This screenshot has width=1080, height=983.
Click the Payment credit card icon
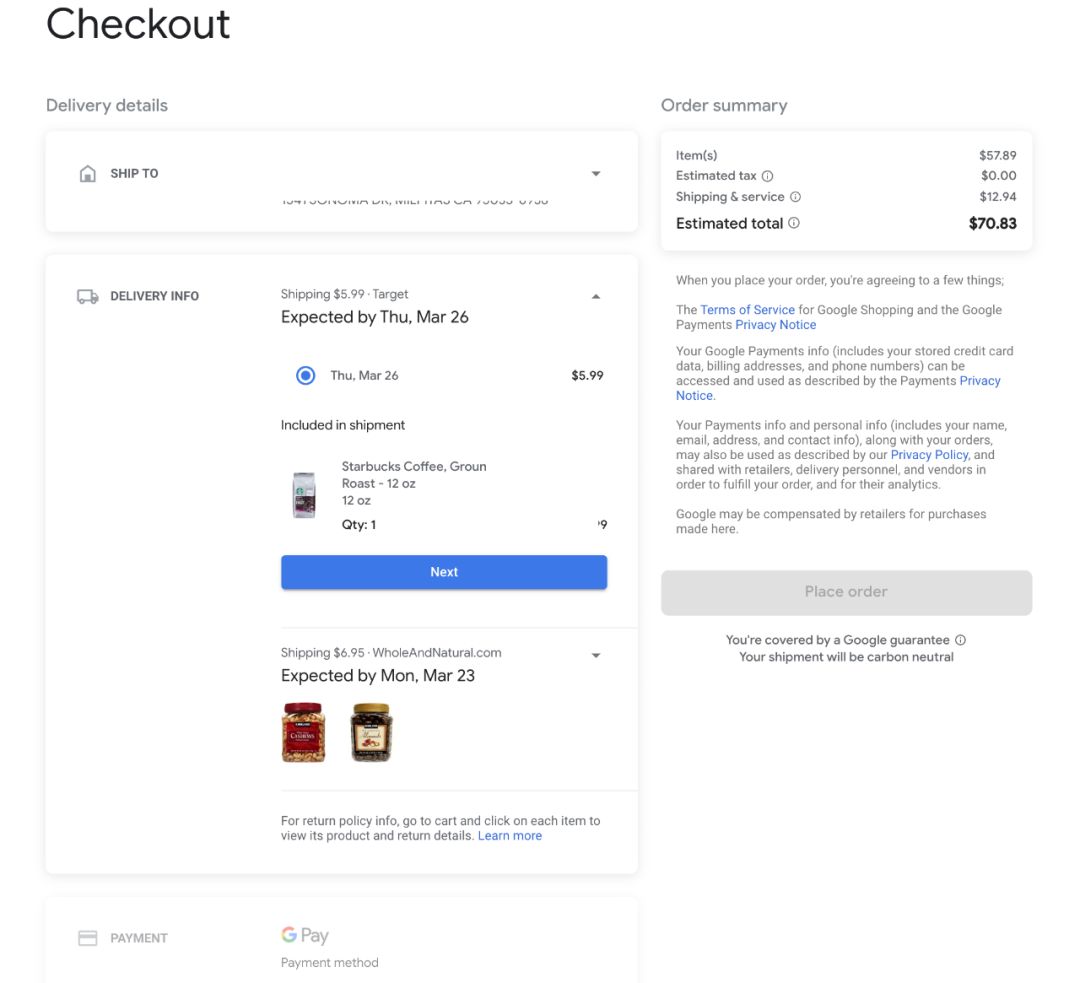87,938
